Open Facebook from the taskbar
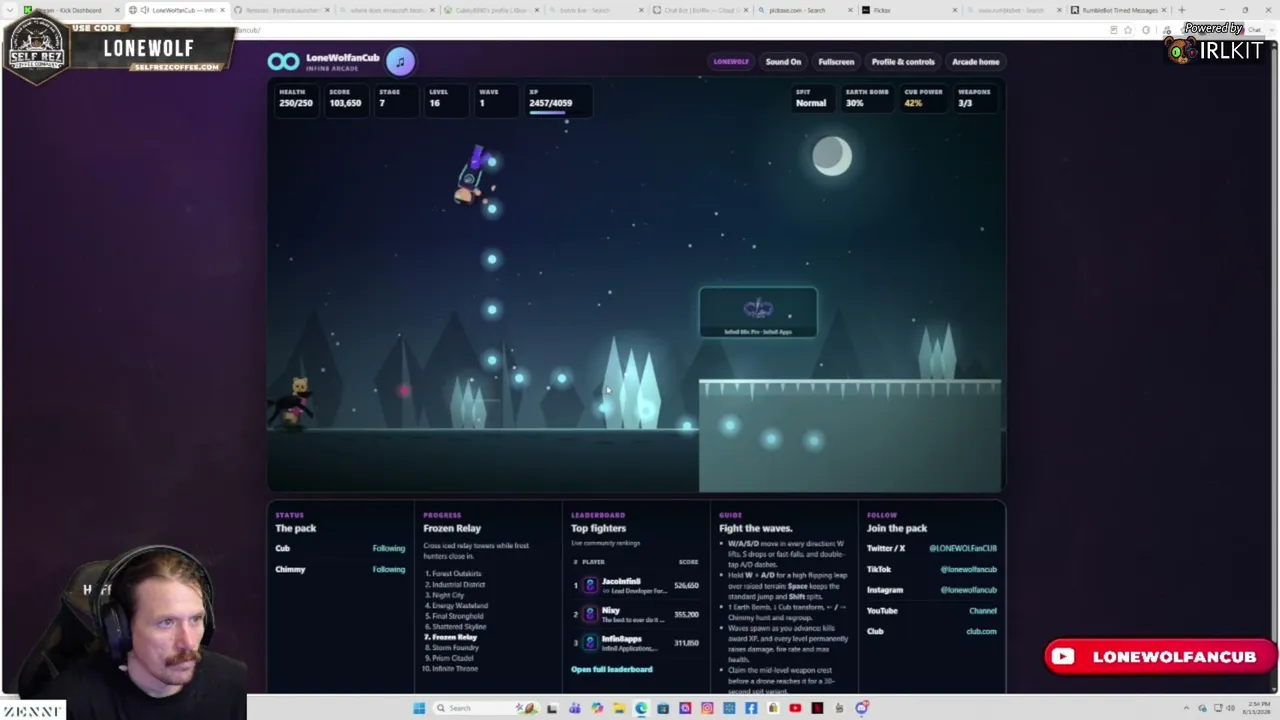Image resolution: width=1280 pixels, height=720 pixels. click(x=751, y=708)
